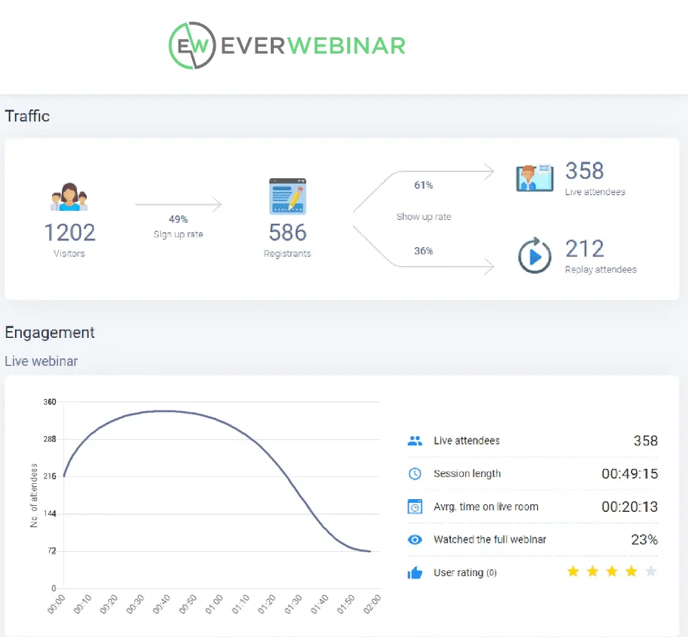The height and width of the screenshot is (637, 688).
Task: Click the 00:49:15 session length value
Action: pos(630,474)
